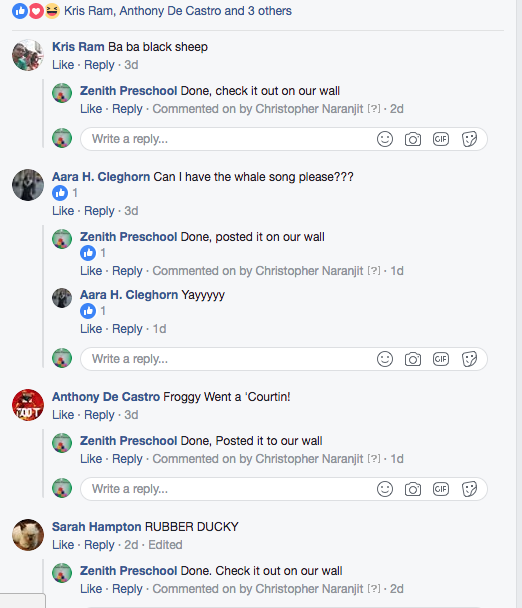Open the 'Kris Ram, Anthony De Castro and 3 others' reactions list
The width and height of the screenshot is (522, 608).
click(178, 11)
